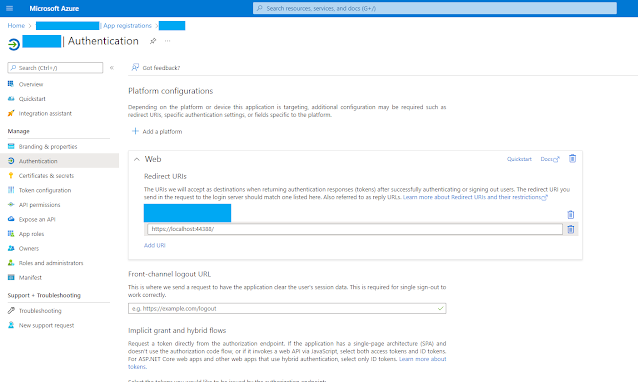Click the Roles and administrators icon
This screenshot has width=638, height=382.
tap(11, 263)
